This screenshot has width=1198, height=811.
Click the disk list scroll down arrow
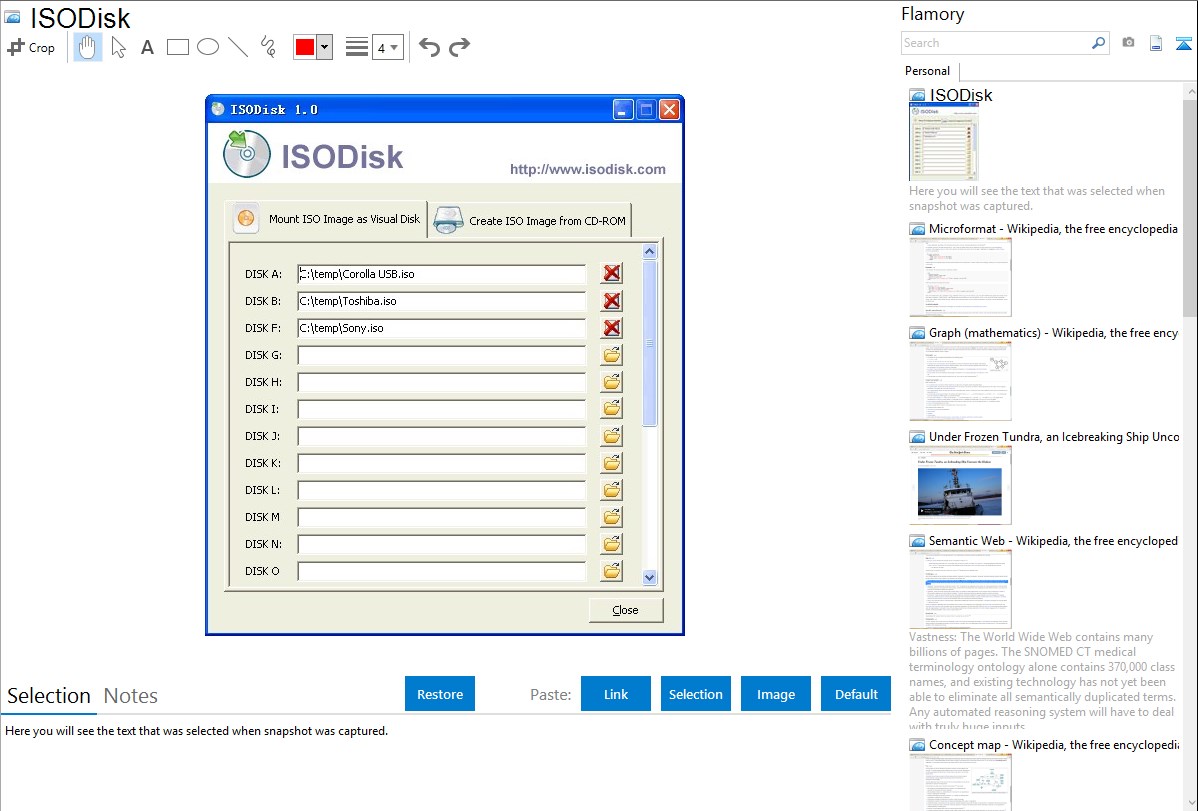pos(649,578)
